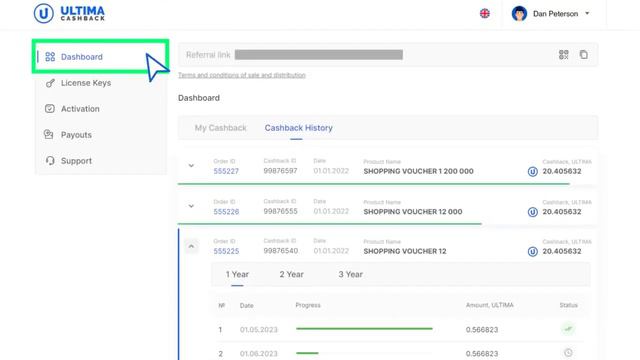
Task: Click the Ultima coin icon for order 555227
Action: 533,171
